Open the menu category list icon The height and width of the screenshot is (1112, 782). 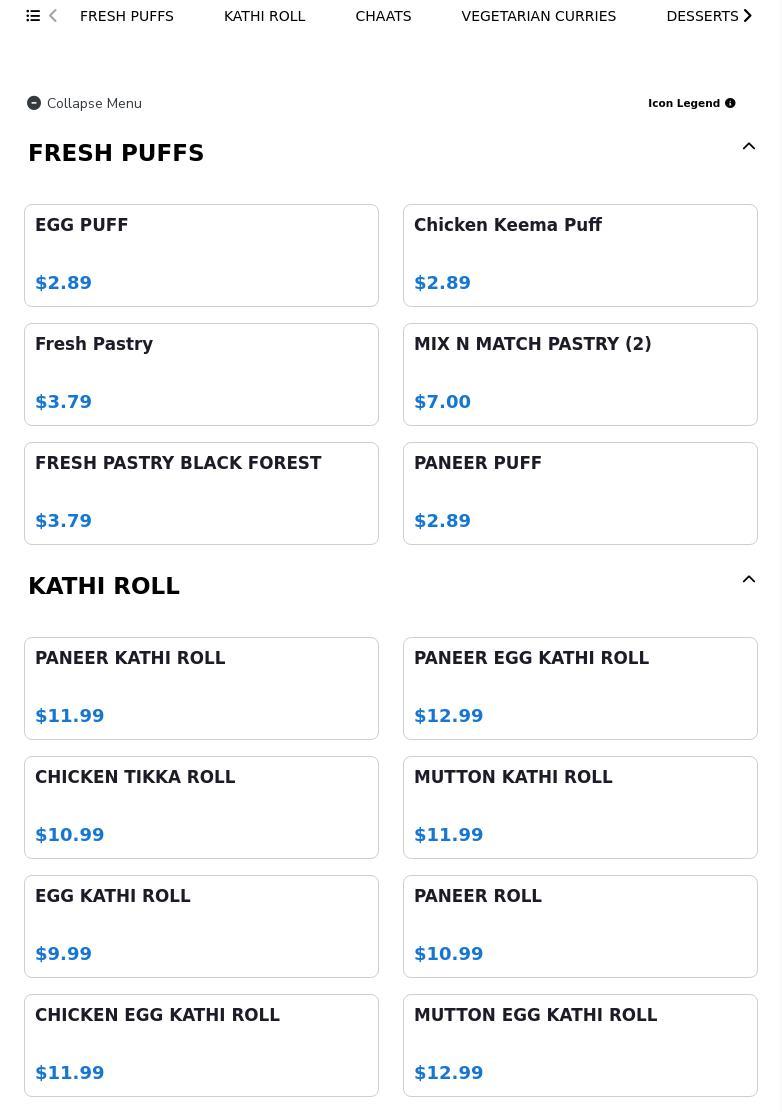[33, 16]
